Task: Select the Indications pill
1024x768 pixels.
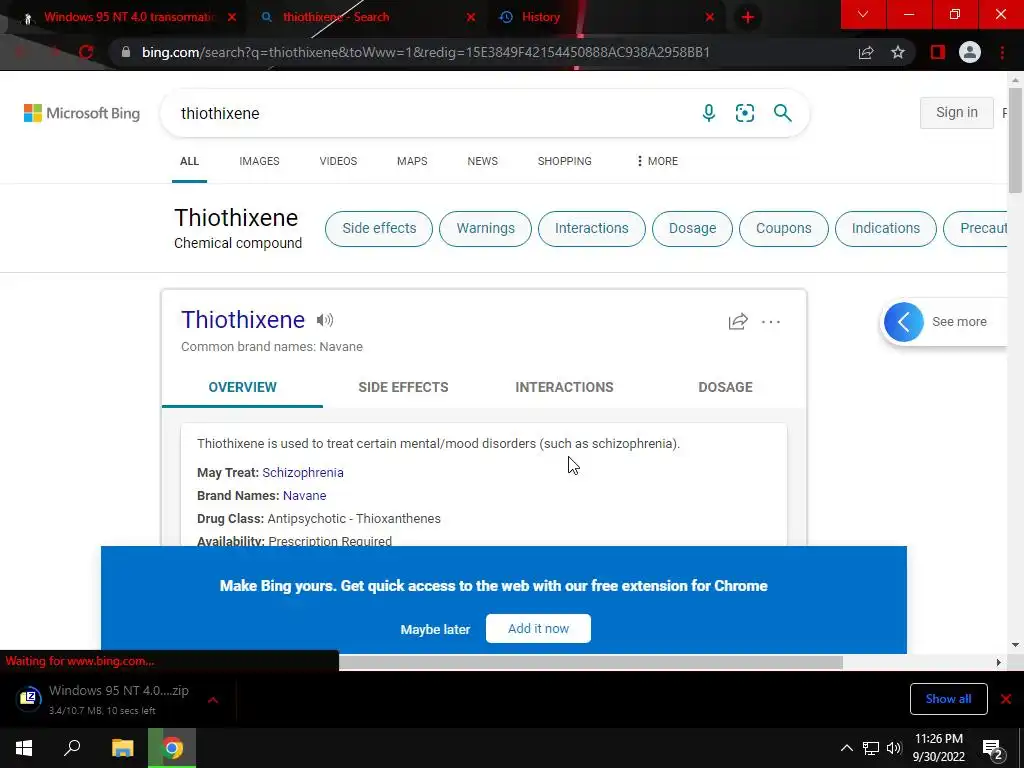Action: coord(886,229)
